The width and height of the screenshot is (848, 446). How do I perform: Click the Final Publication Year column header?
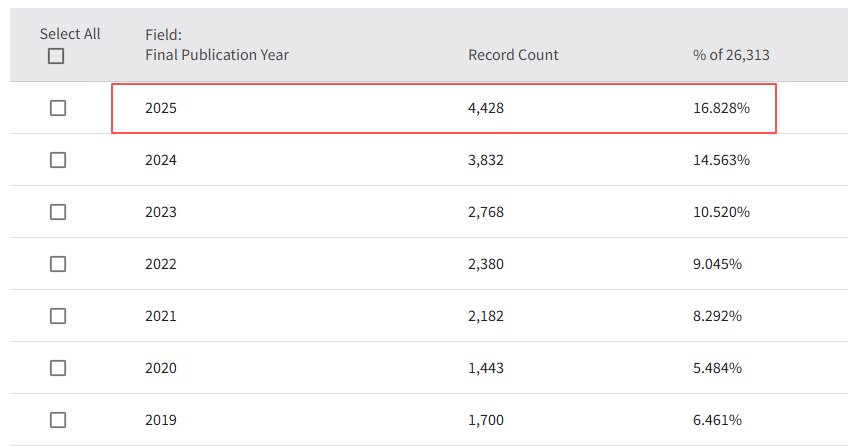(x=216, y=55)
